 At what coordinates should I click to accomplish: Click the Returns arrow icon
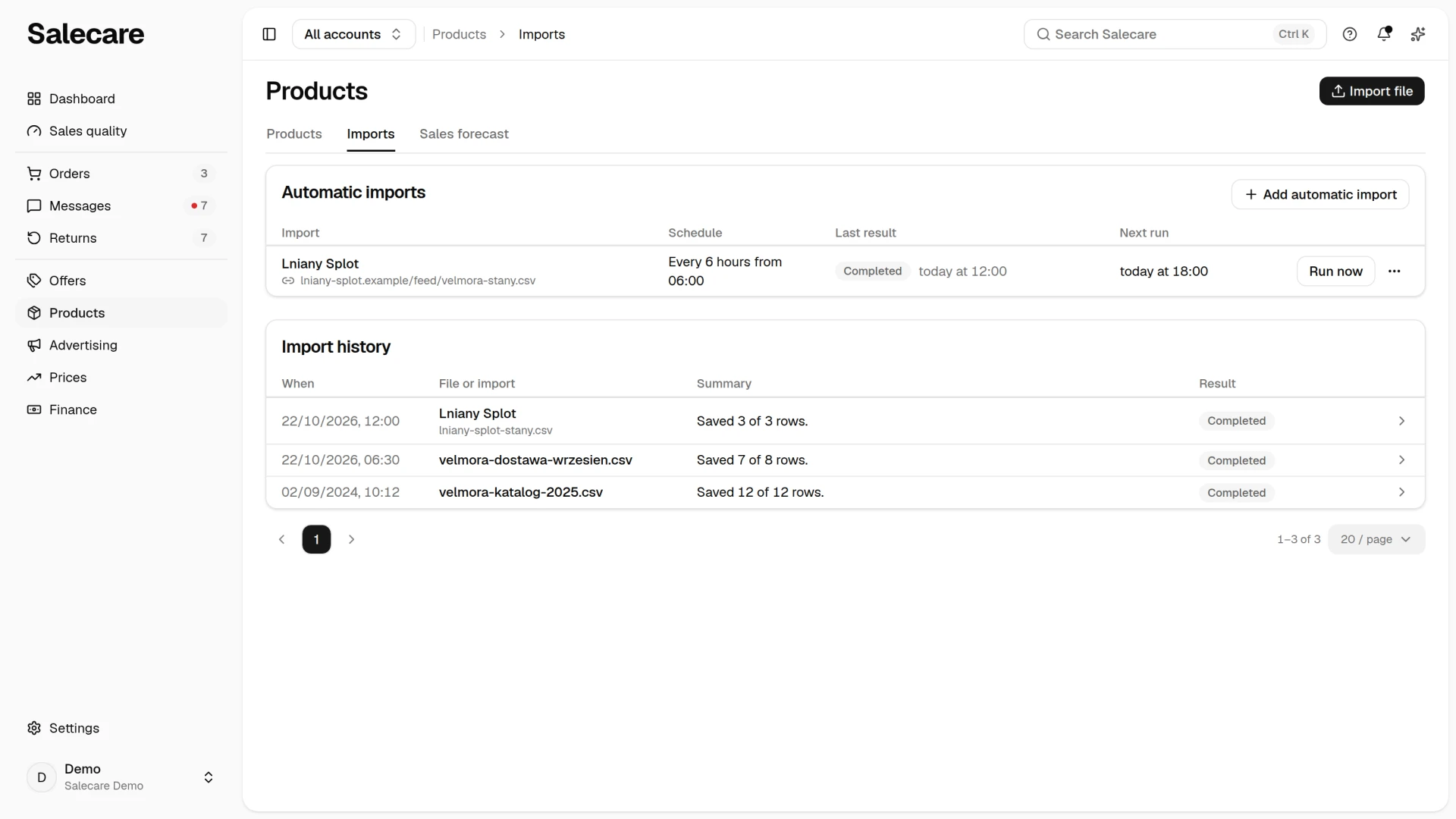(34, 238)
